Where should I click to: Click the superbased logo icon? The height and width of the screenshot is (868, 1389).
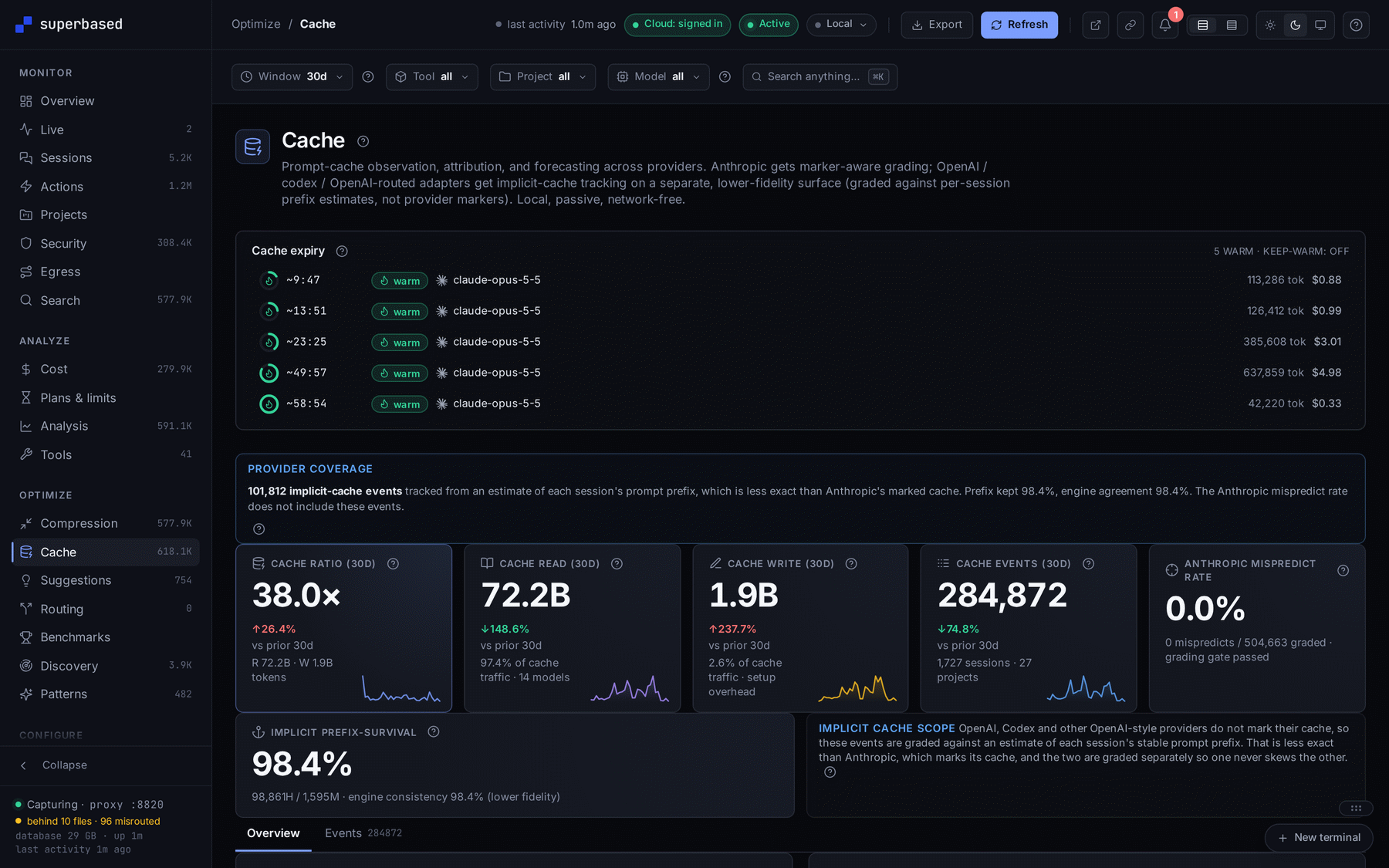24,25
